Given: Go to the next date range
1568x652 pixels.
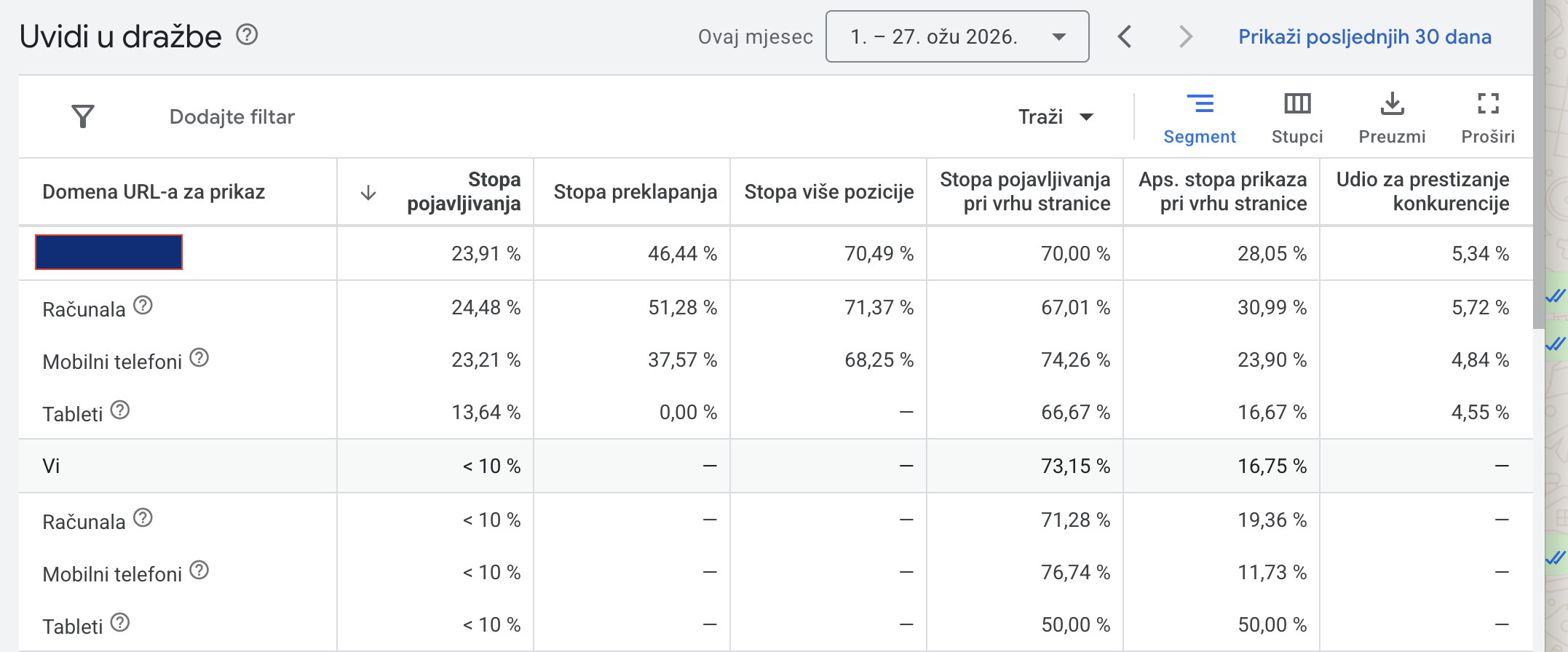Looking at the screenshot, I should pos(1186,36).
